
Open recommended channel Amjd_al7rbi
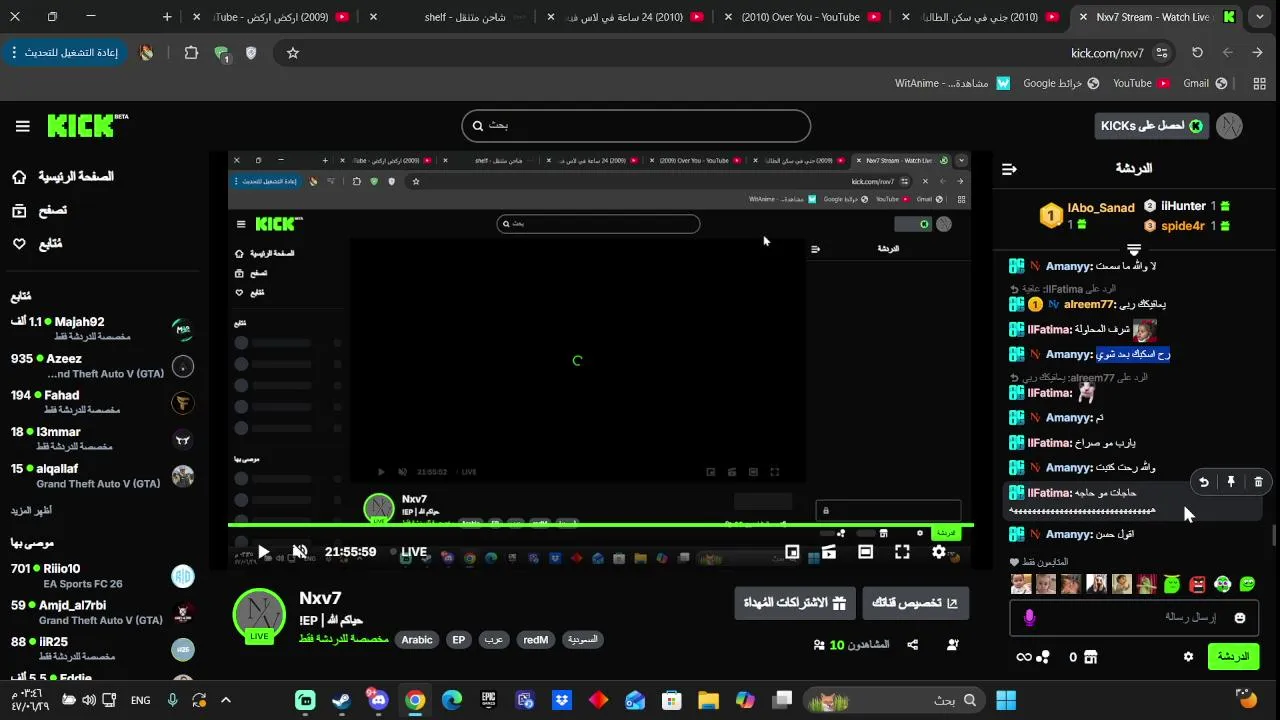pyautogui.click(x=100, y=612)
